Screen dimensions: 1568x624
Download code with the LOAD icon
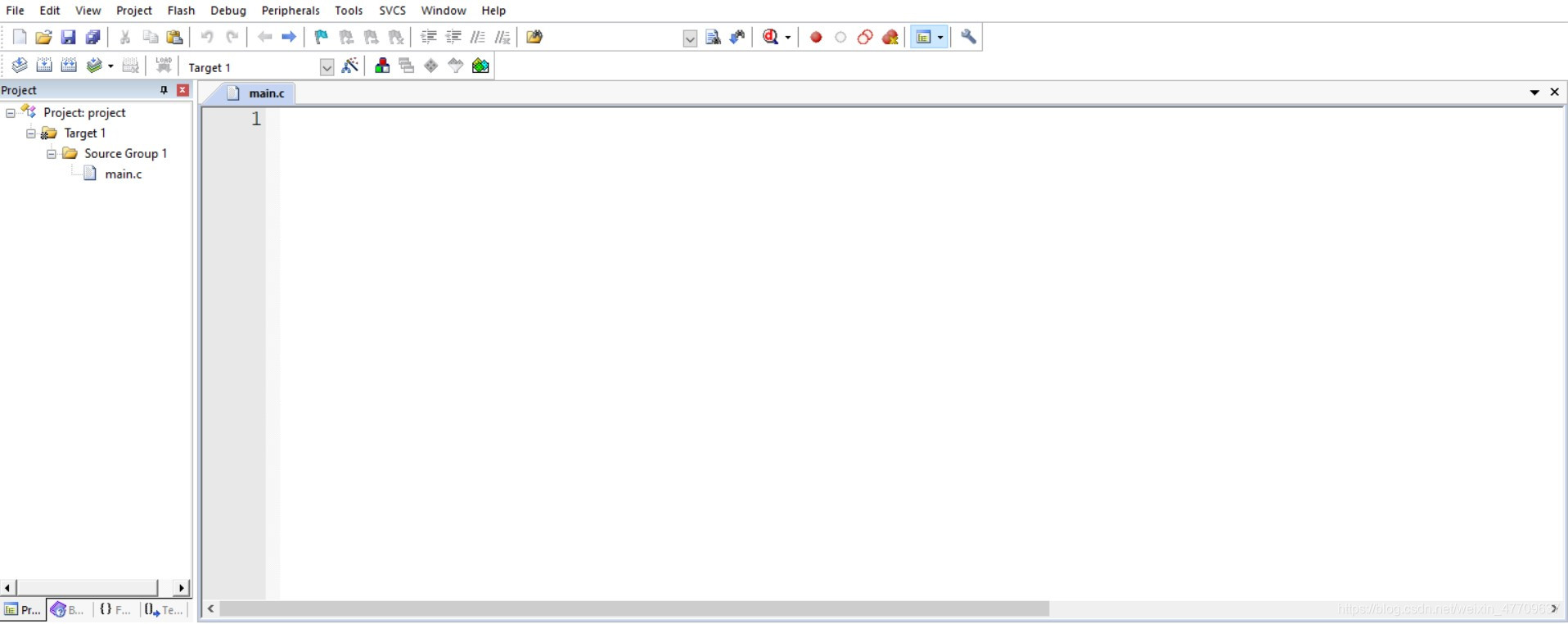pos(164,66)
